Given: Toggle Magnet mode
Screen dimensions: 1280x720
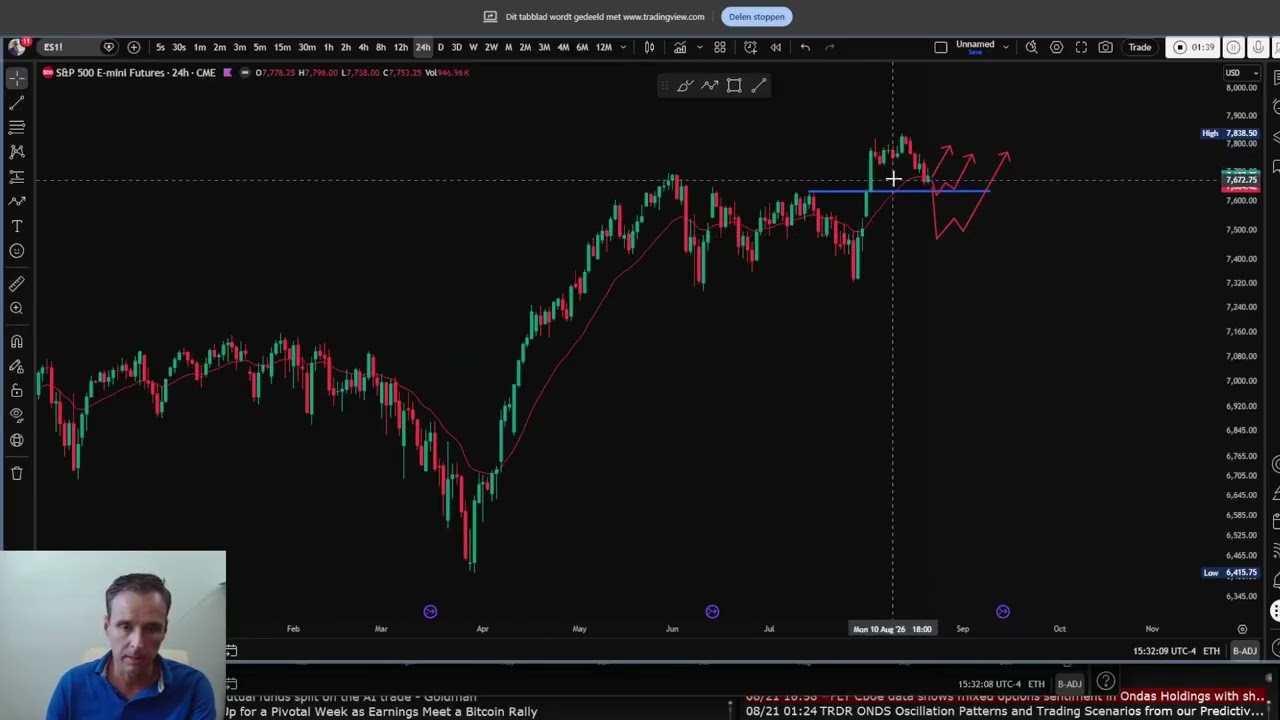Looking at the screenshot, I should (x=17, y=342).
